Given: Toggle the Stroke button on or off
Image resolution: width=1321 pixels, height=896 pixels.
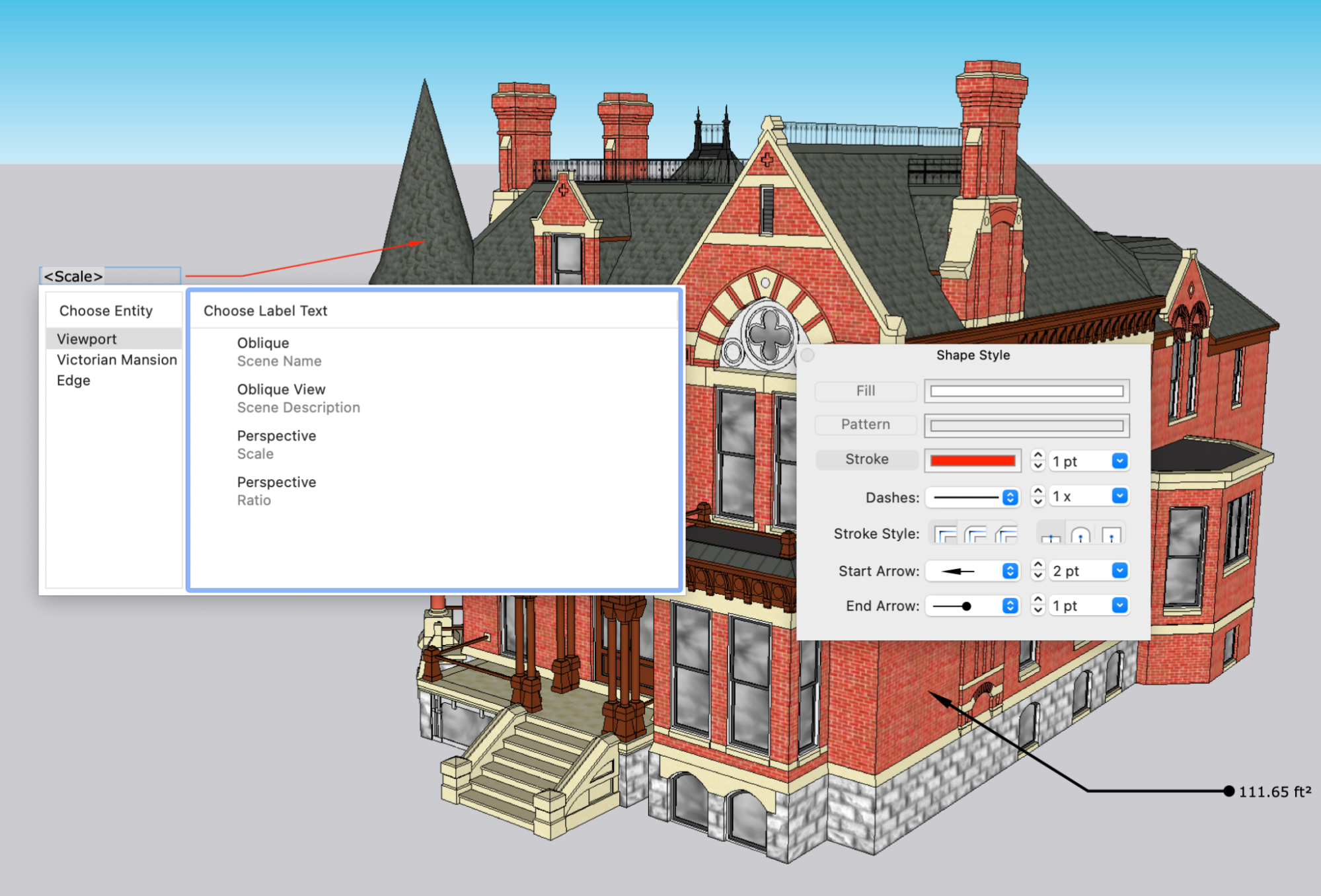Looking at the screenshot, I should tap(866, 459).
